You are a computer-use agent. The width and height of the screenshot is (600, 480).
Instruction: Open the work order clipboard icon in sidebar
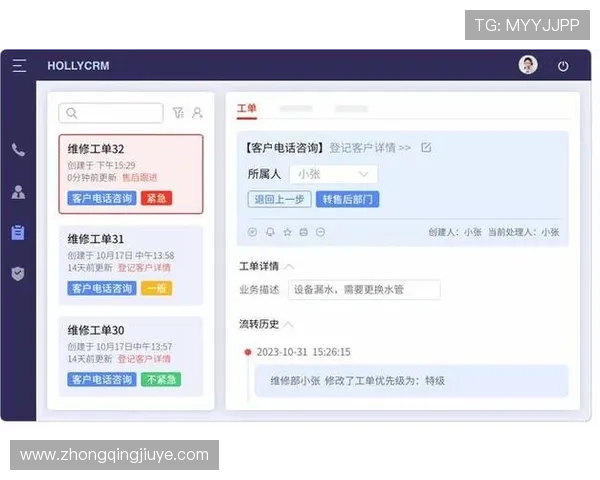tap(18, 232)
